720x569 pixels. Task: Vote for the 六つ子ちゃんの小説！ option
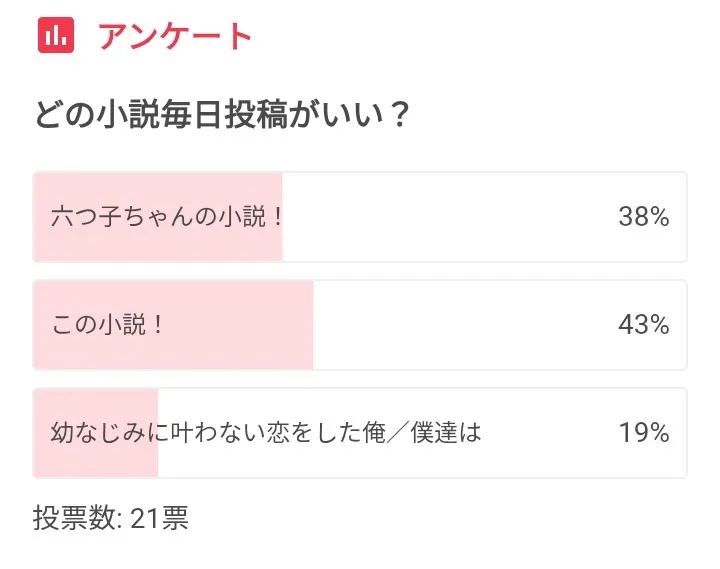[x=167, y=217]
